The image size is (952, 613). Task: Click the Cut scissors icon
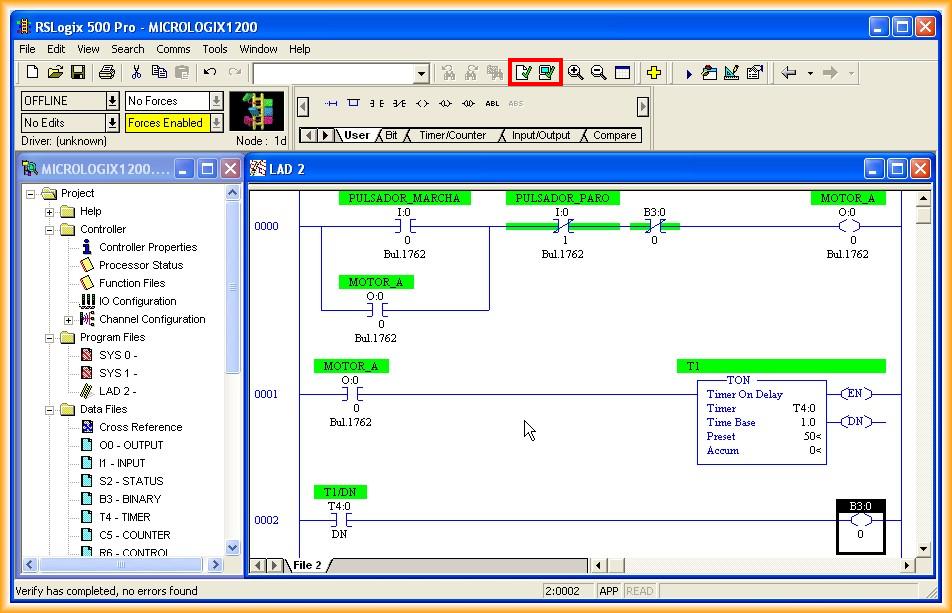[x=136, y=72]
